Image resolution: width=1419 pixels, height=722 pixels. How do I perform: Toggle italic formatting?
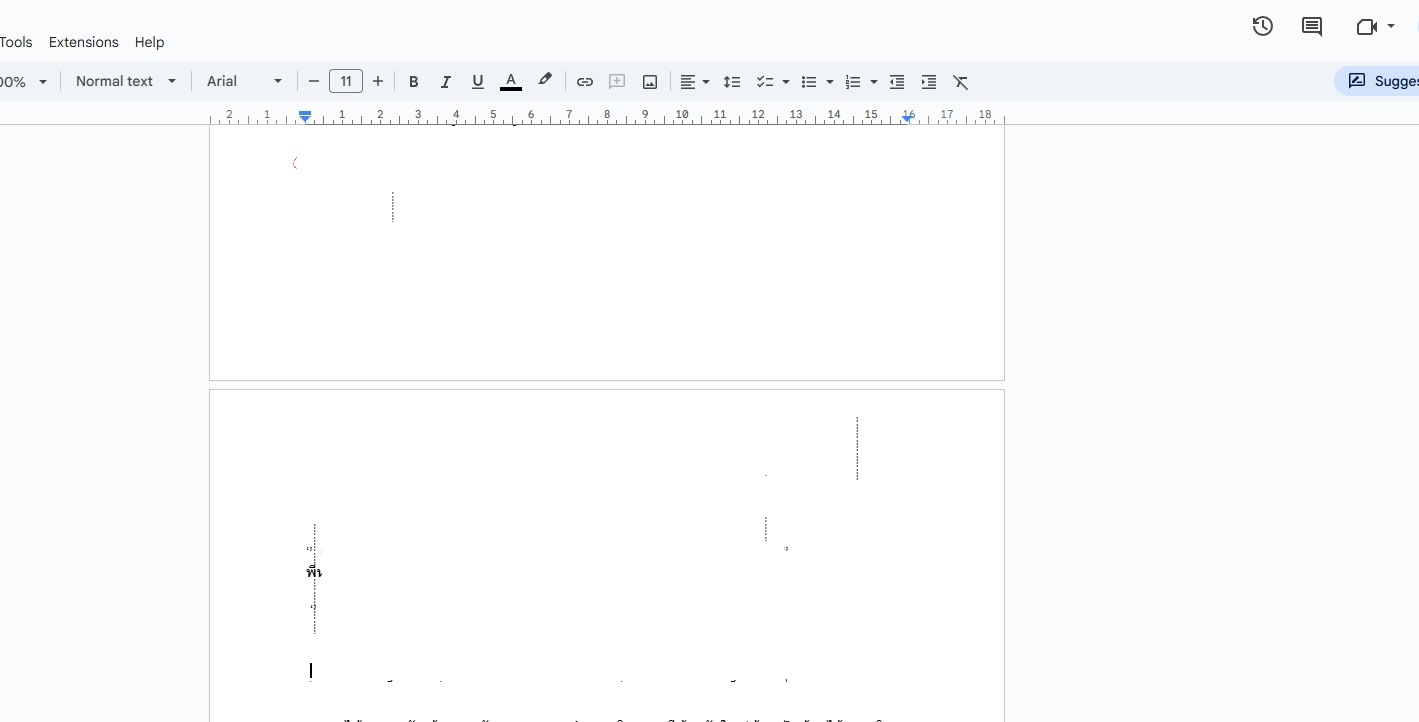pyautogui.click(x=445, y=81)
